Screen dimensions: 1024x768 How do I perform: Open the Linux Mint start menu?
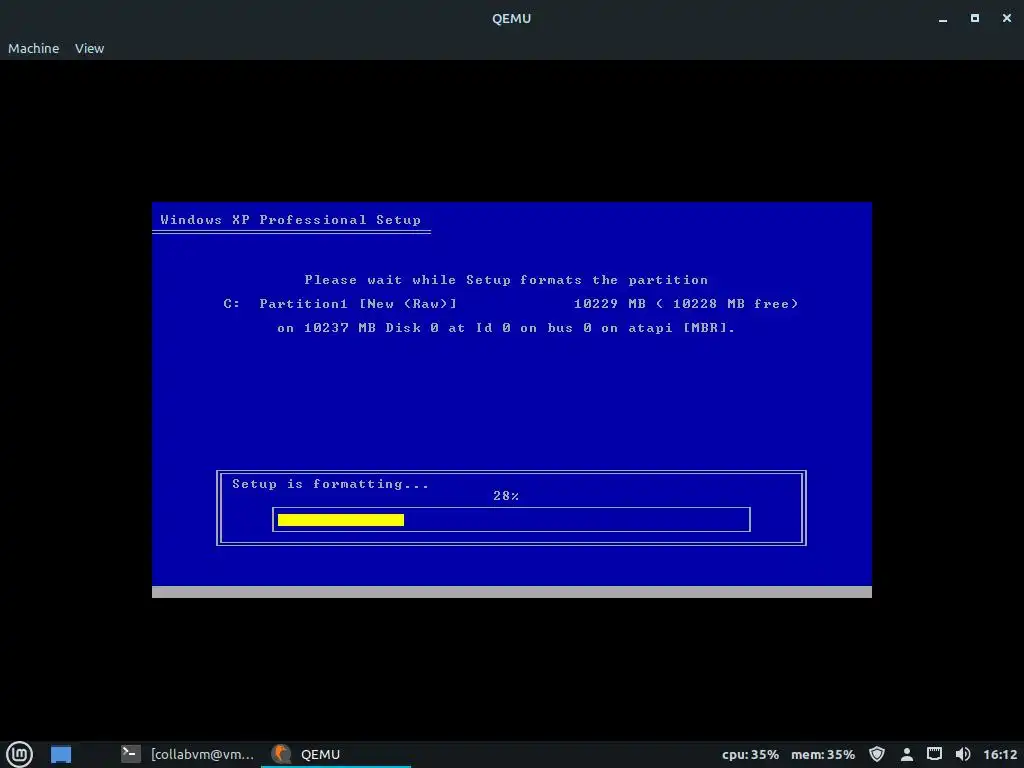click(x=19, y=754)
